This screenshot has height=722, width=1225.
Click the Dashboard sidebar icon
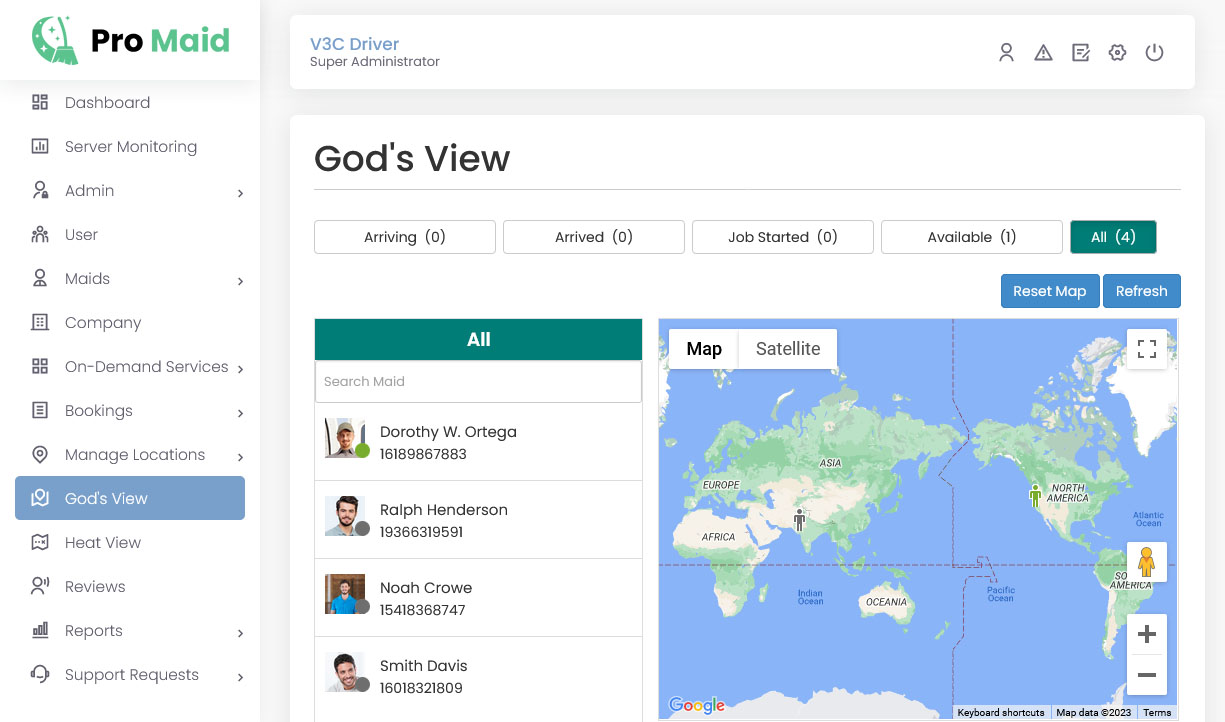(40, 102)
